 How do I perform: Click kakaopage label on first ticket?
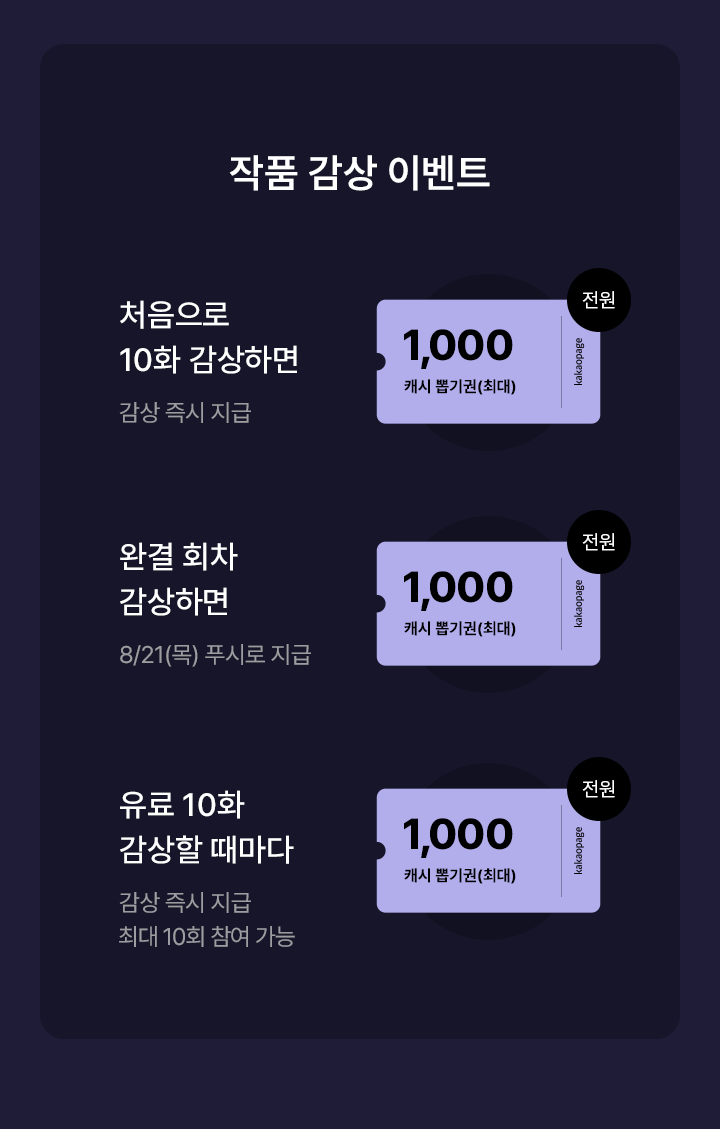tap(579, 361)
